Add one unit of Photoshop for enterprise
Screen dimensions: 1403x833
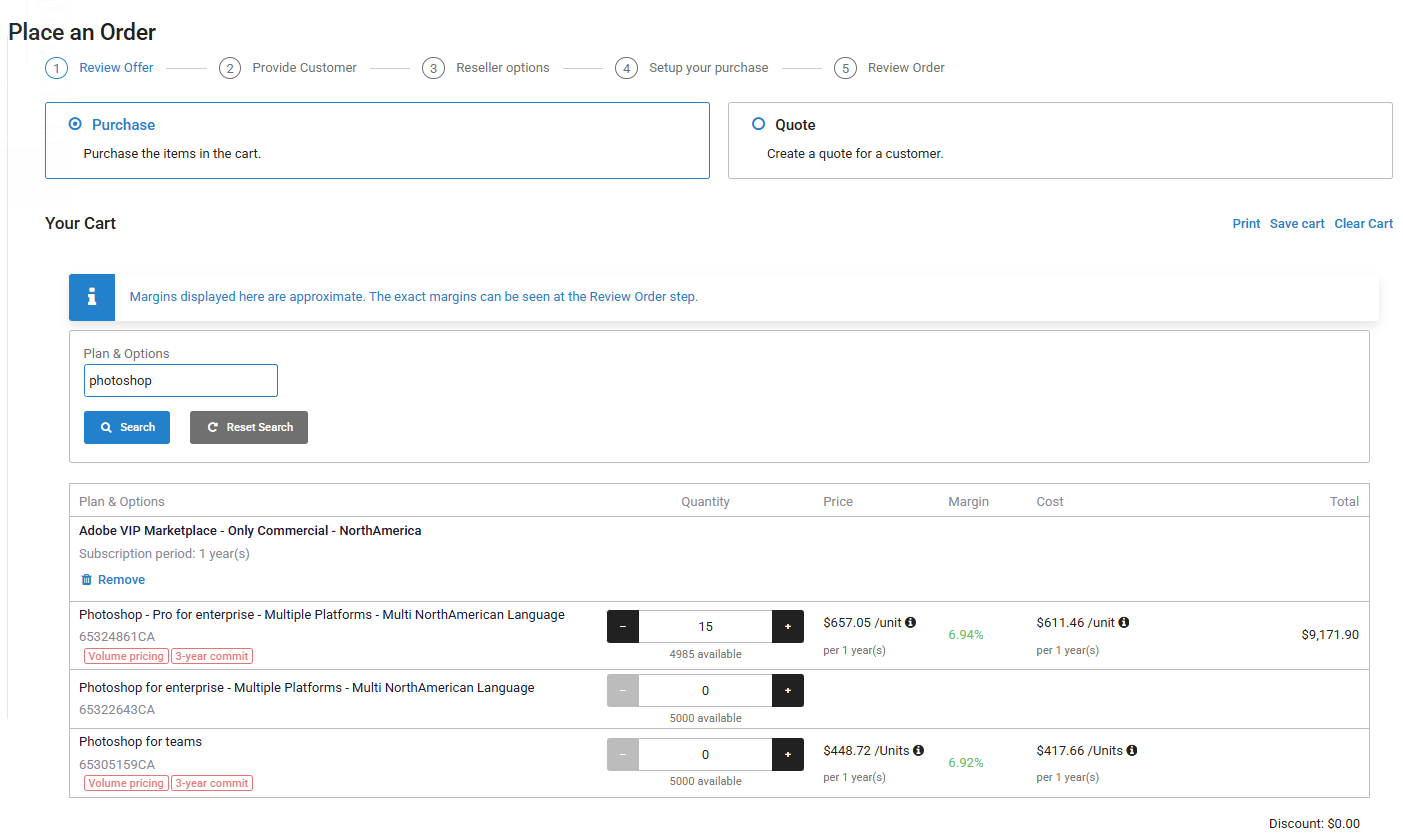pos(787,691)
